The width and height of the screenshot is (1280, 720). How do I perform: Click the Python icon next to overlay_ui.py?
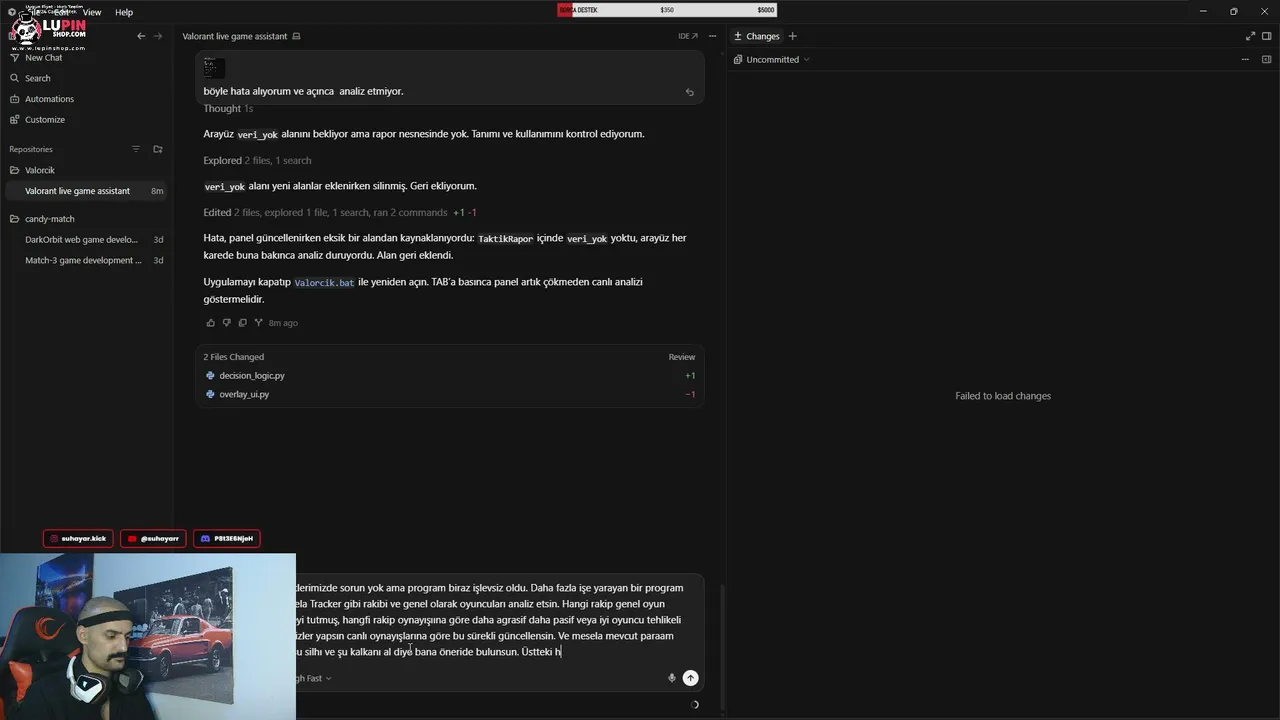[x=210, y=395]
